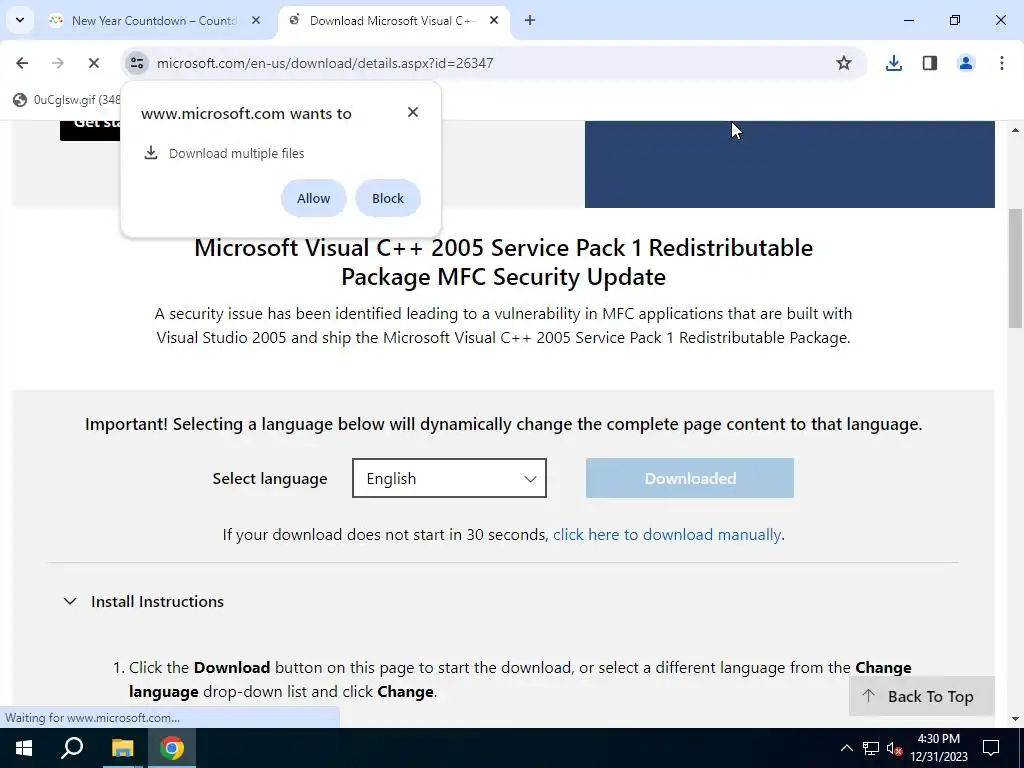
Task: Allow downloading multiple files
Action: coord(313,199)
